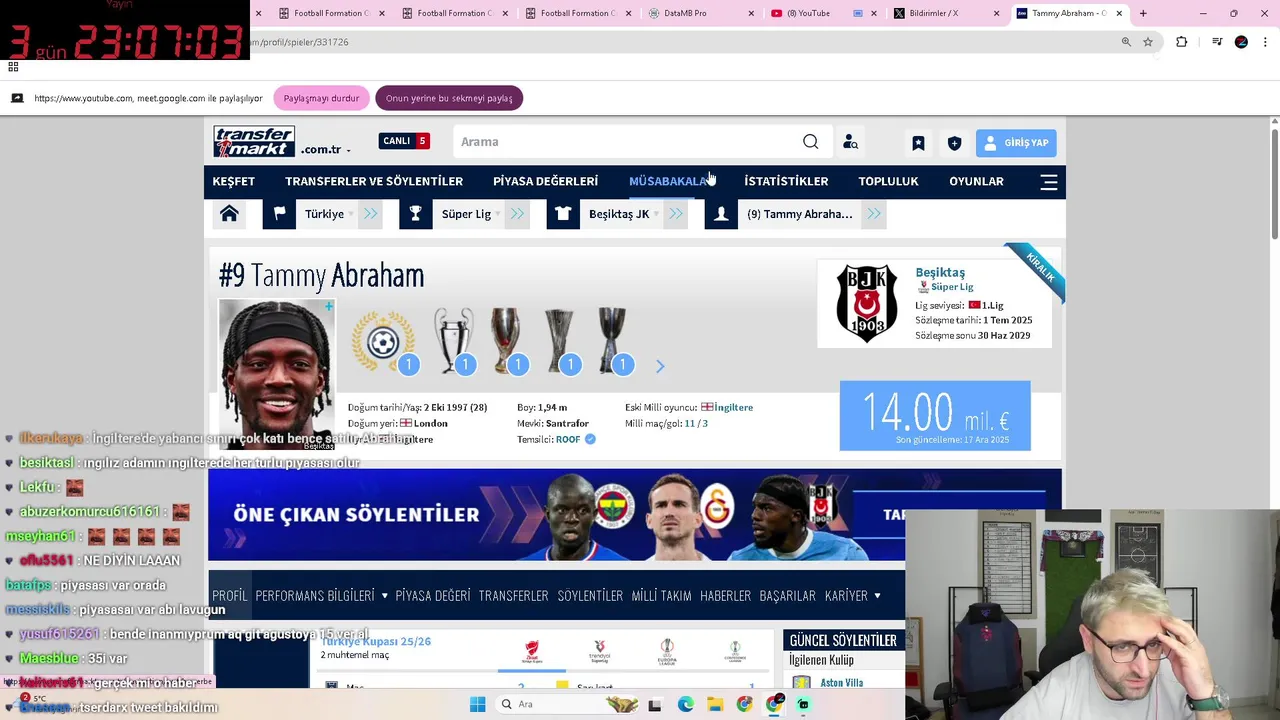Open the TOPLULUK menu
1280x720 pixels.
[888, 181]
